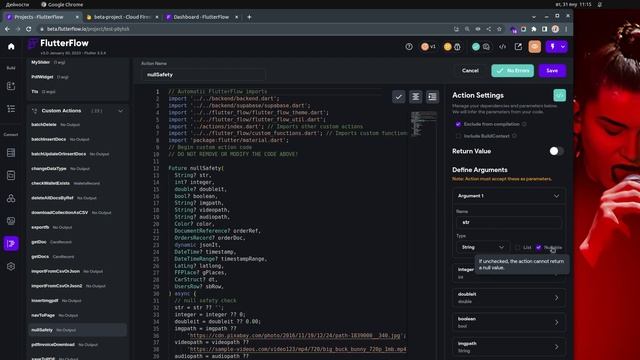Open the branching icon beside yellow avatar
The width and height of the screenshot is (640, 360).
point(458,47)
